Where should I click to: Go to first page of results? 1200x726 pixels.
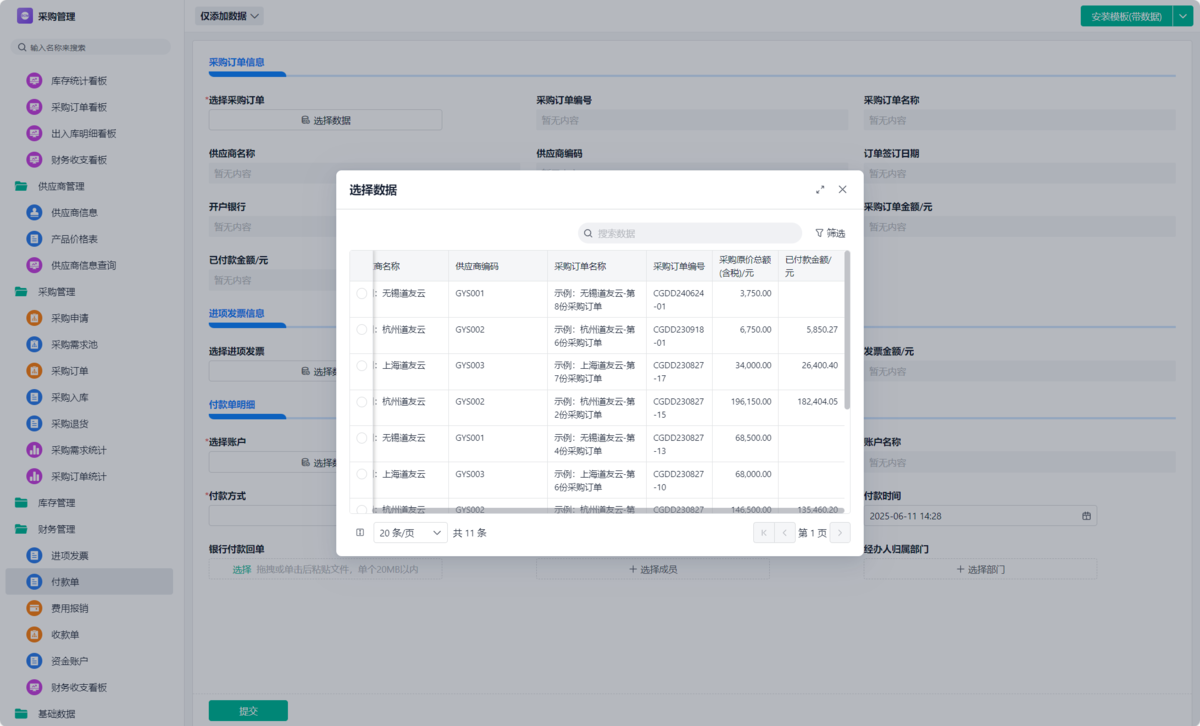(x=764, y=533)
